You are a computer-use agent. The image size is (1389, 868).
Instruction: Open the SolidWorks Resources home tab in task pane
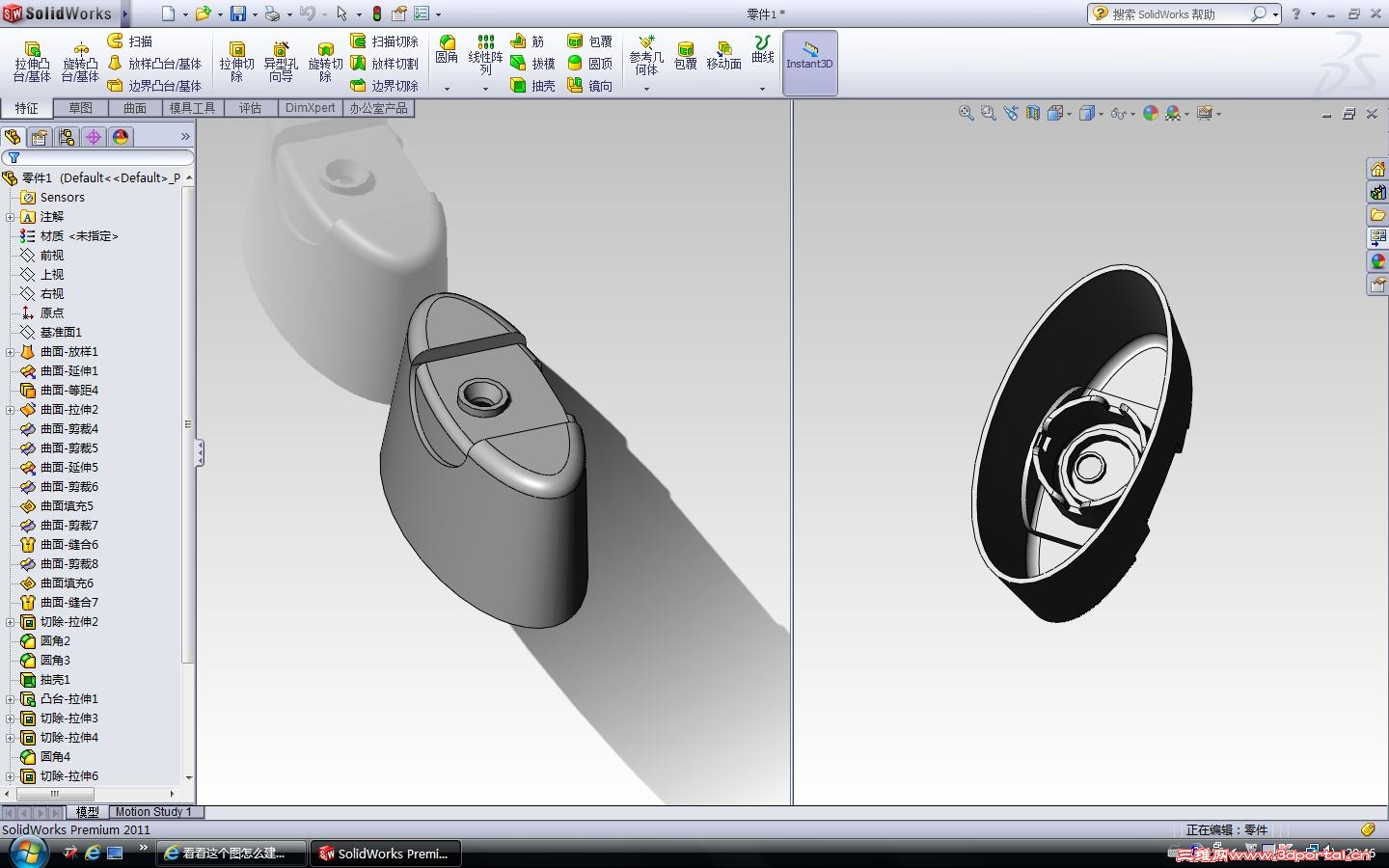(1377, 169)
